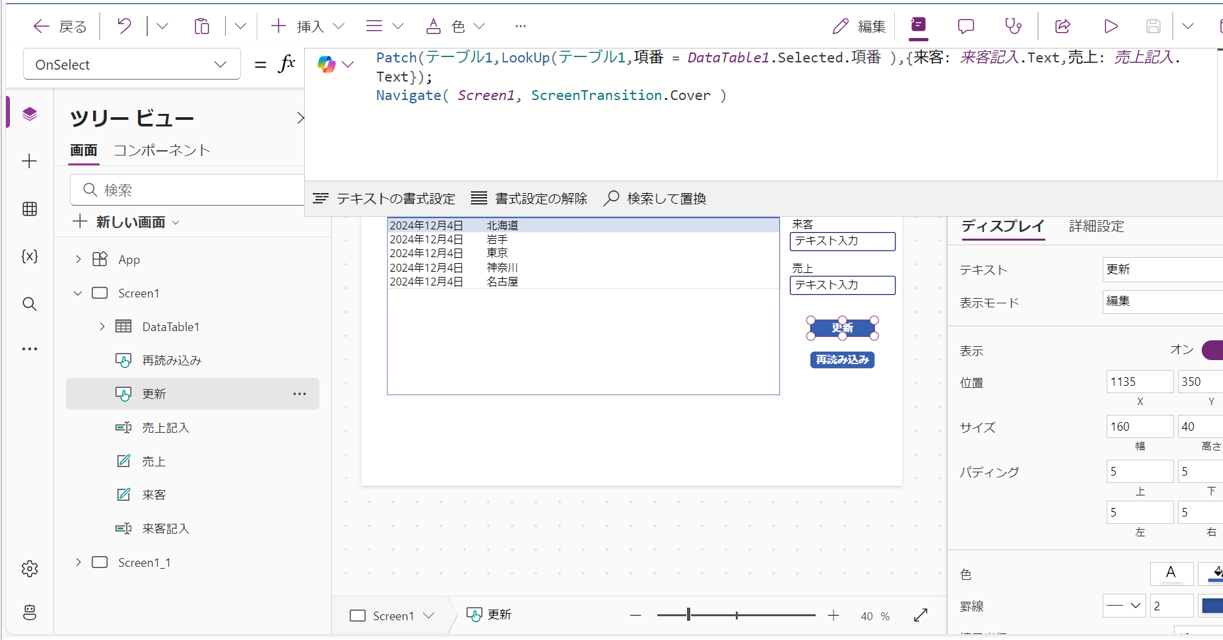Viewport: 1223px width, 640px height.
Task: Open the Settings gear icon in sidebar
Action: (x=29, y=568)
